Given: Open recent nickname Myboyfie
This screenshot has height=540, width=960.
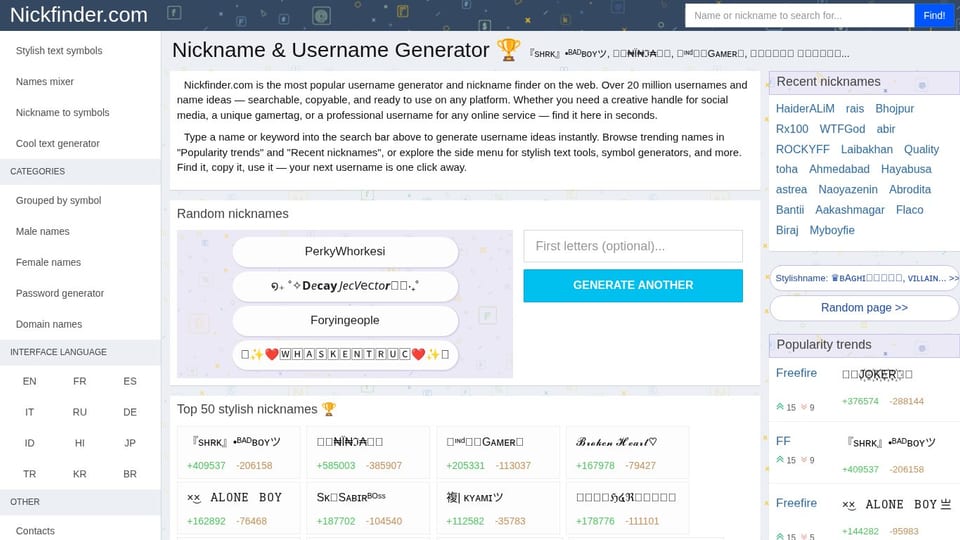Looking at the screenshot, I should tap(832, 230).
